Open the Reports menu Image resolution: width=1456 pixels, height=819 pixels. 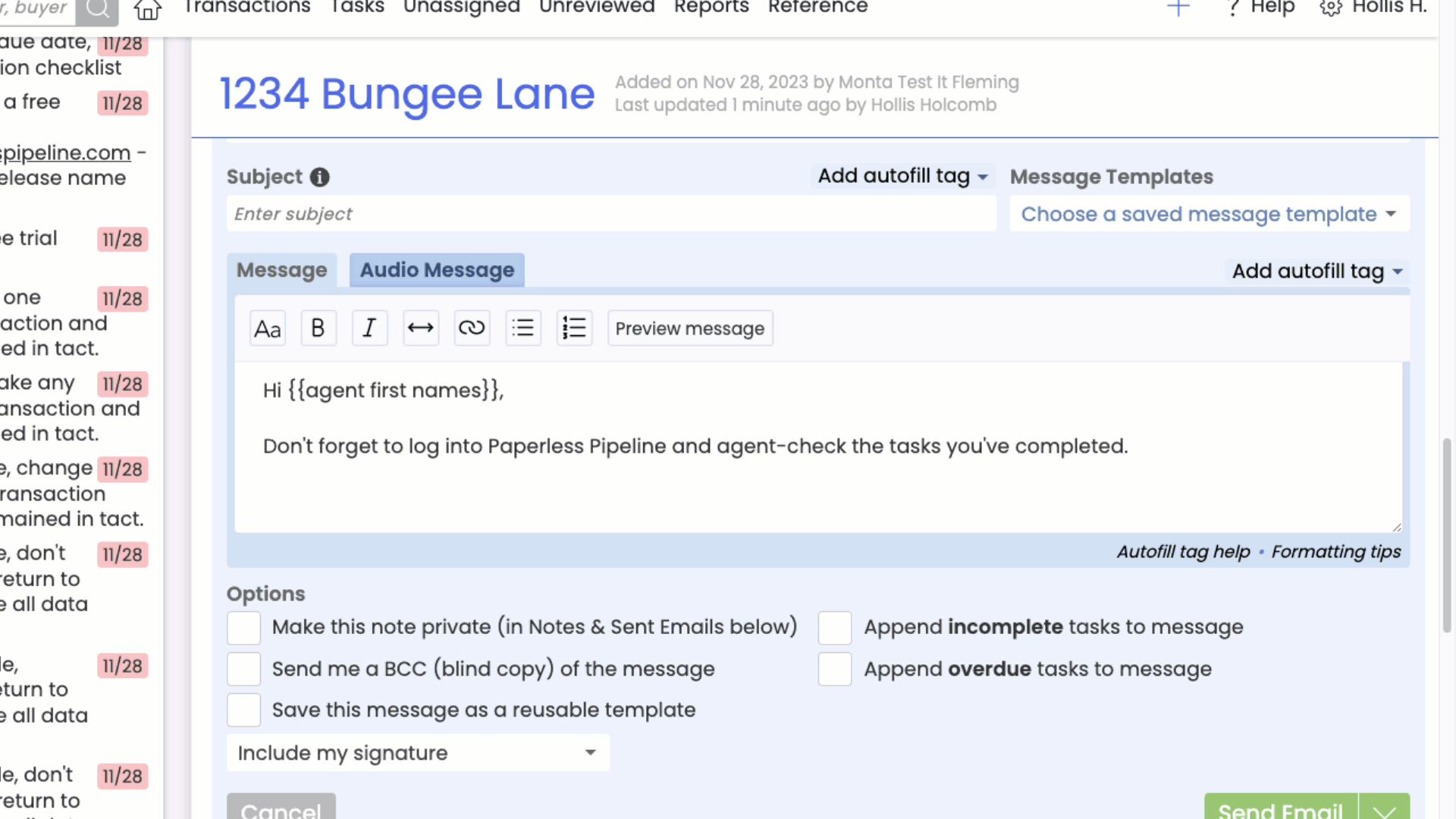711,8
